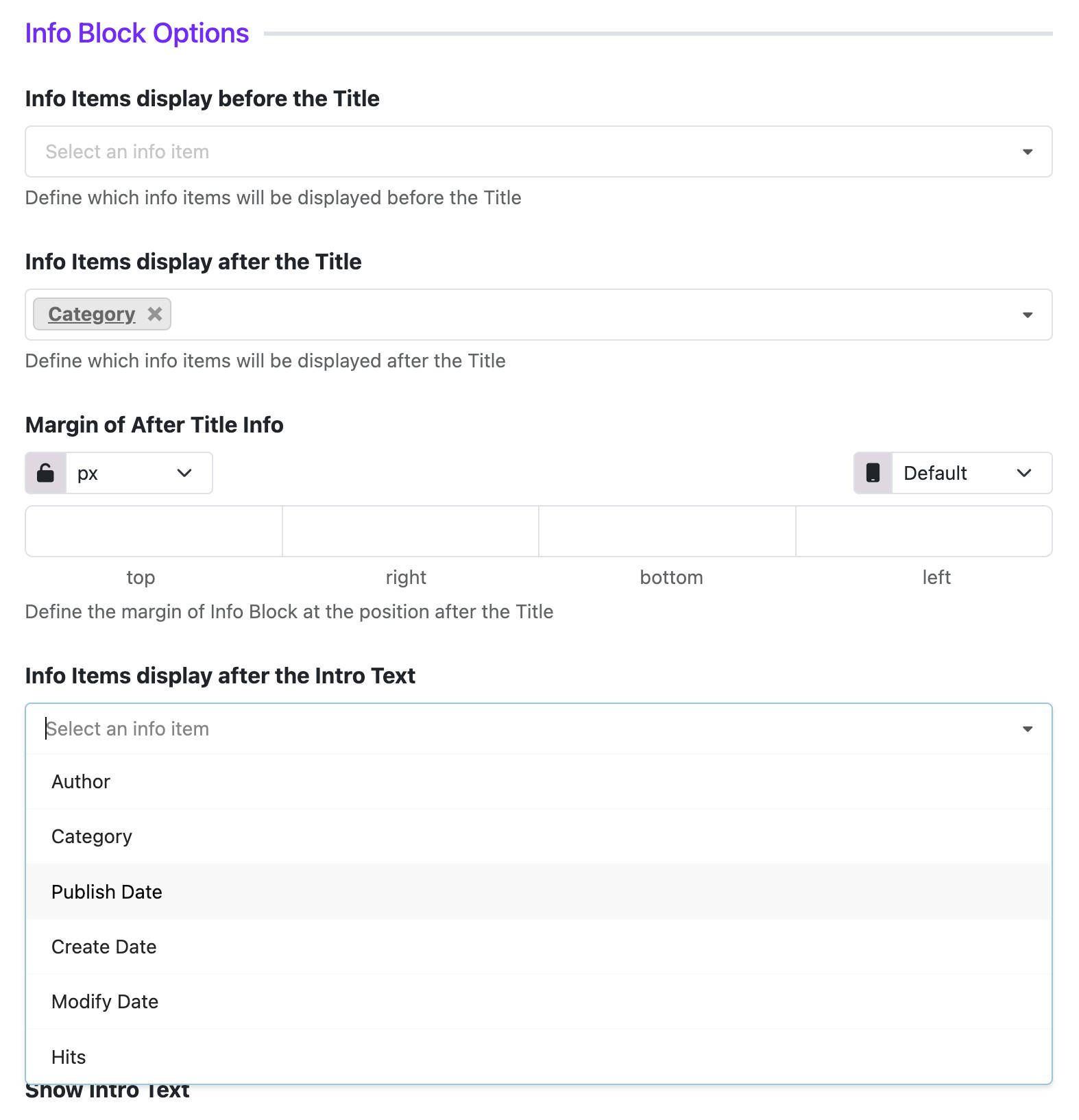The image size is (1079, 1120).
Task: Click the top margin input field
Action: (x=154, y=531)
